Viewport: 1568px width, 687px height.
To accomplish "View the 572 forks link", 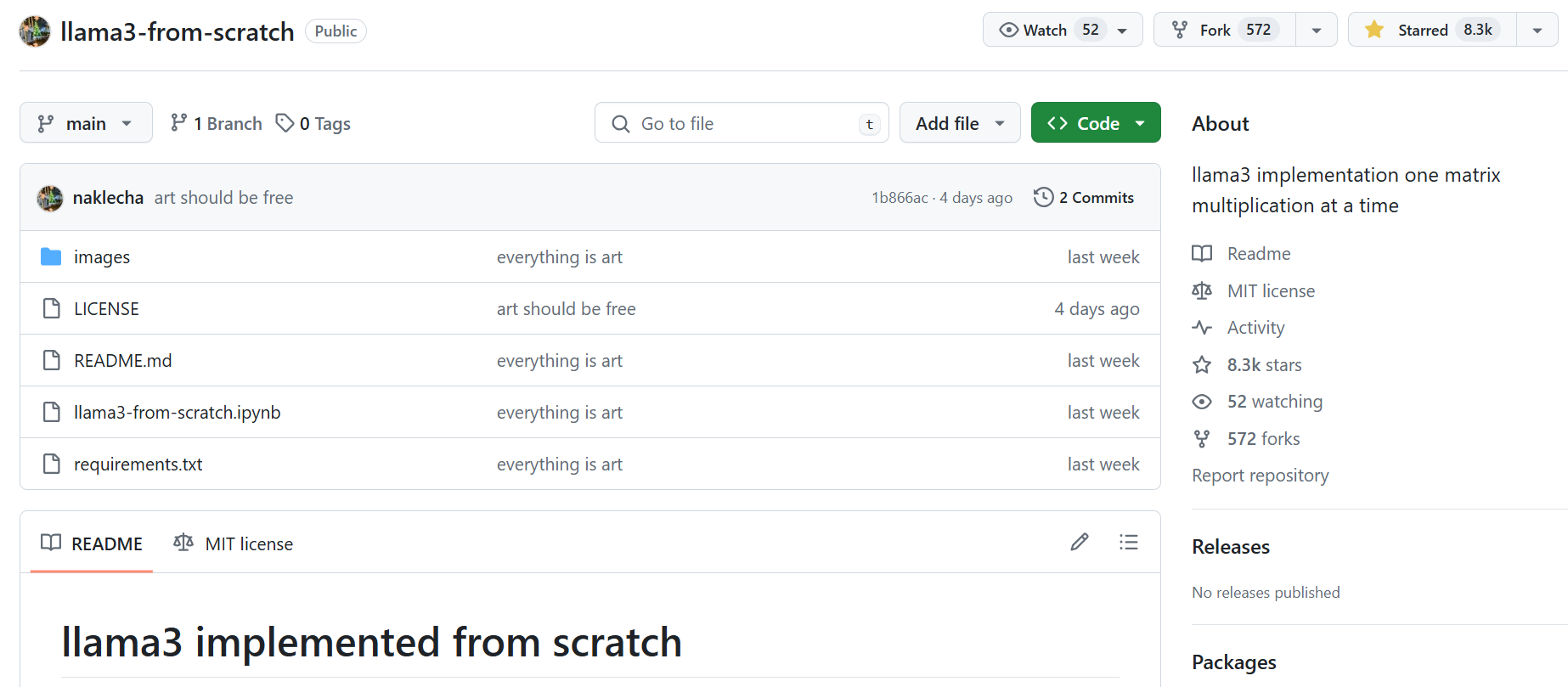I will point(1264,439).
